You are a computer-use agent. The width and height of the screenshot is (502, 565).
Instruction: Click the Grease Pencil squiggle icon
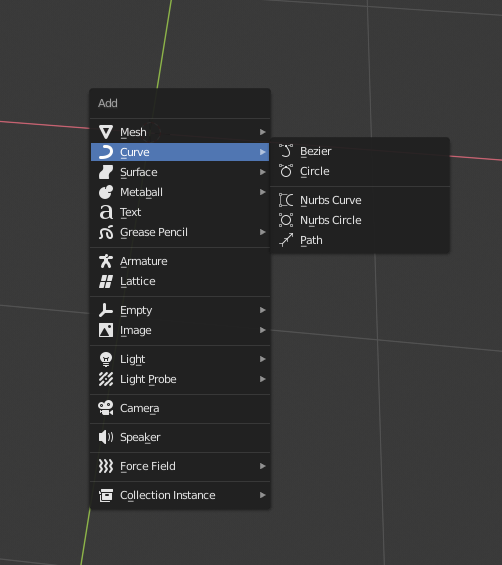point(106,232)
